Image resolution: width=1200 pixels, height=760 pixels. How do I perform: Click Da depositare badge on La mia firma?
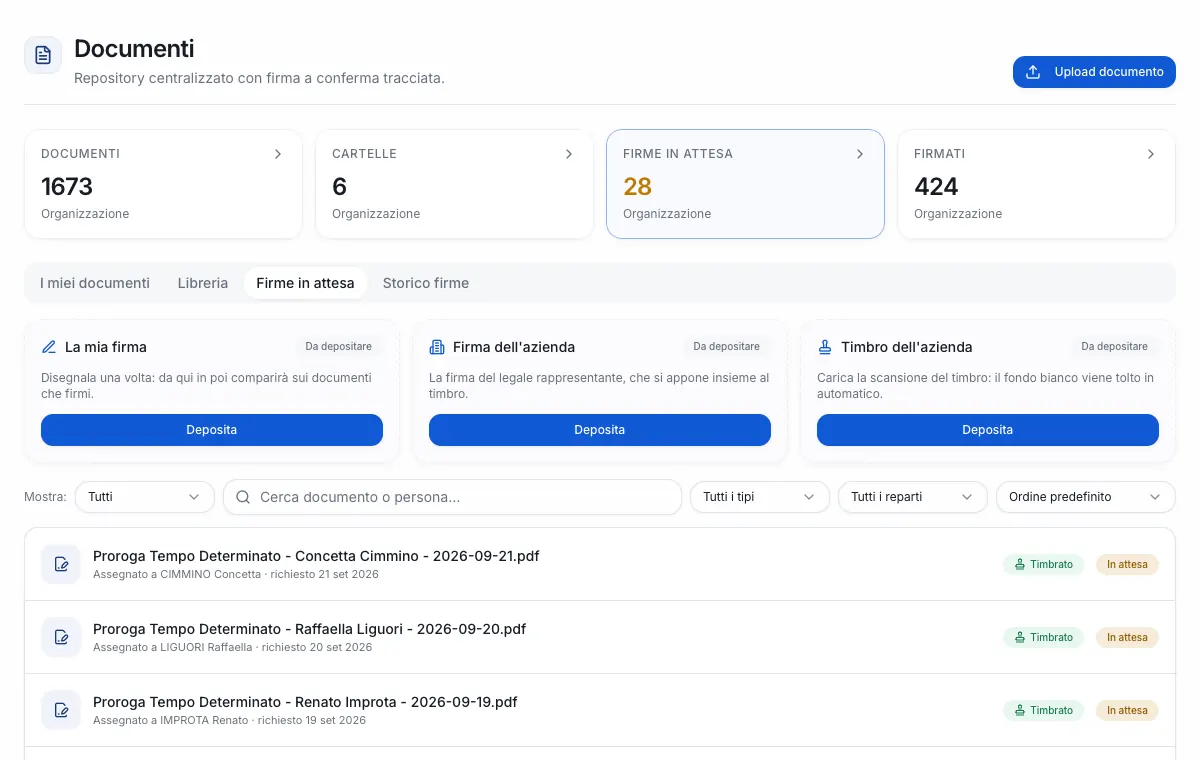click(x=339, y=347)
